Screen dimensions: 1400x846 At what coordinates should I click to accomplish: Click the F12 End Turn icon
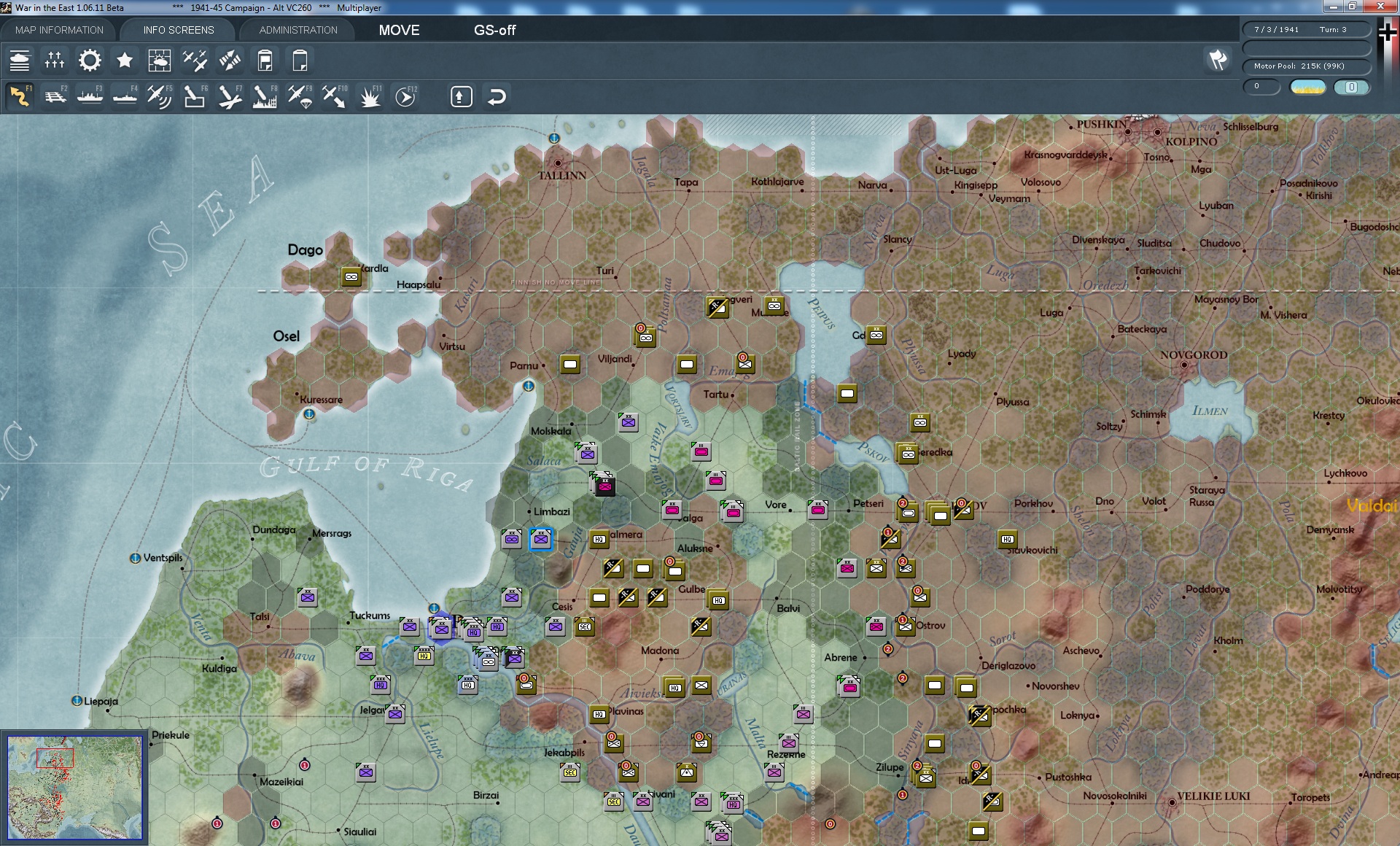(405, 96)
